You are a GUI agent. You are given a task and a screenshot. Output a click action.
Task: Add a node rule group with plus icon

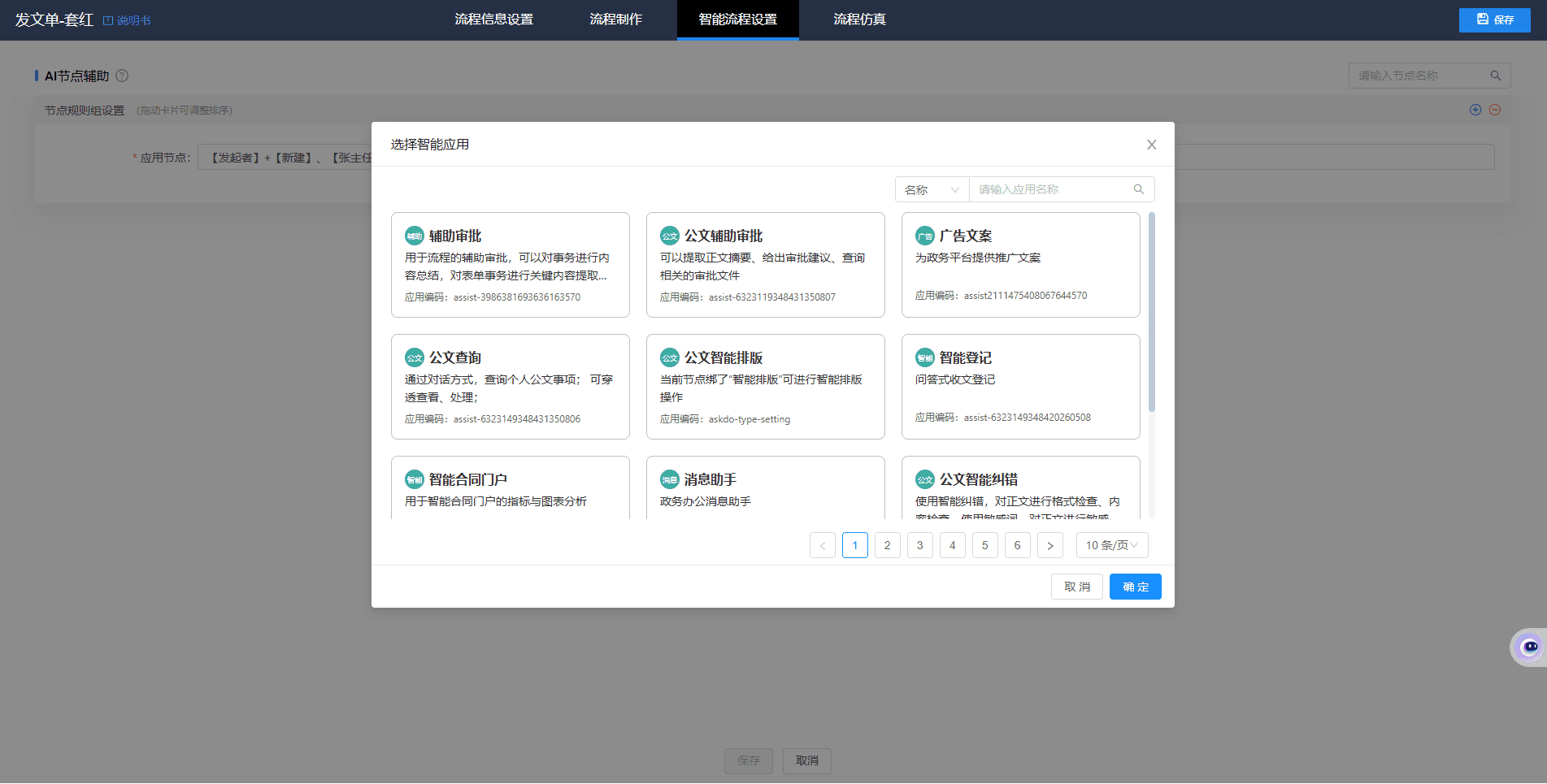click(x=1475, y=110)
